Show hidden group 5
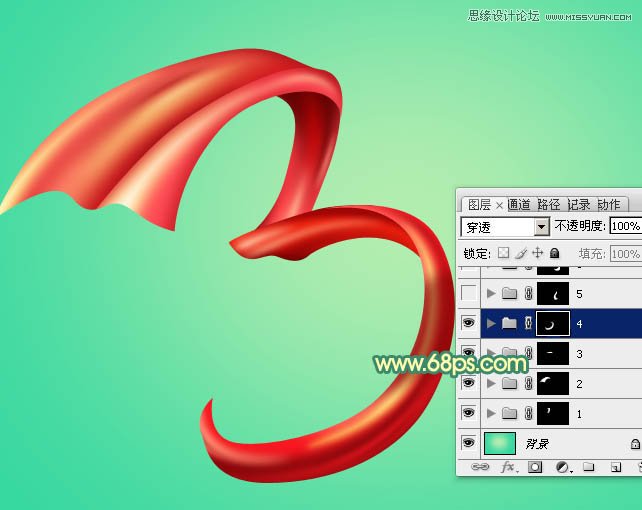The width and height of the screenshot is (642, 510). [468, 293]
